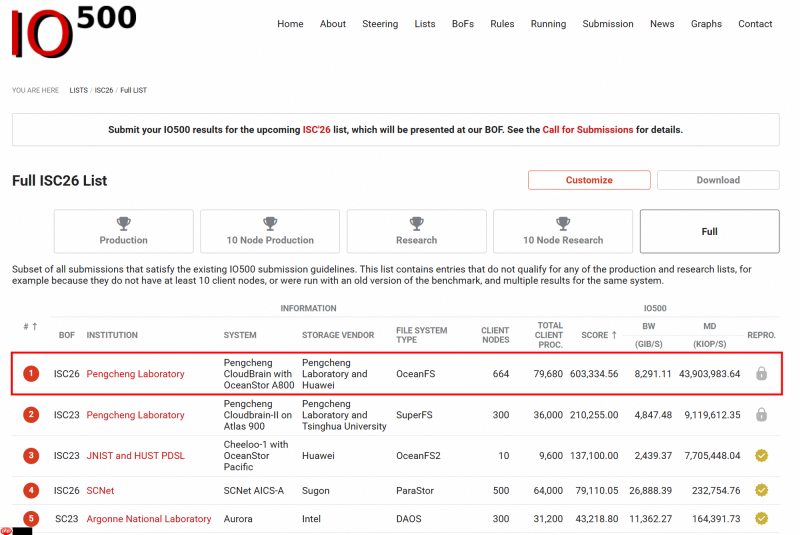Open the Rules page

pos(502,24)
